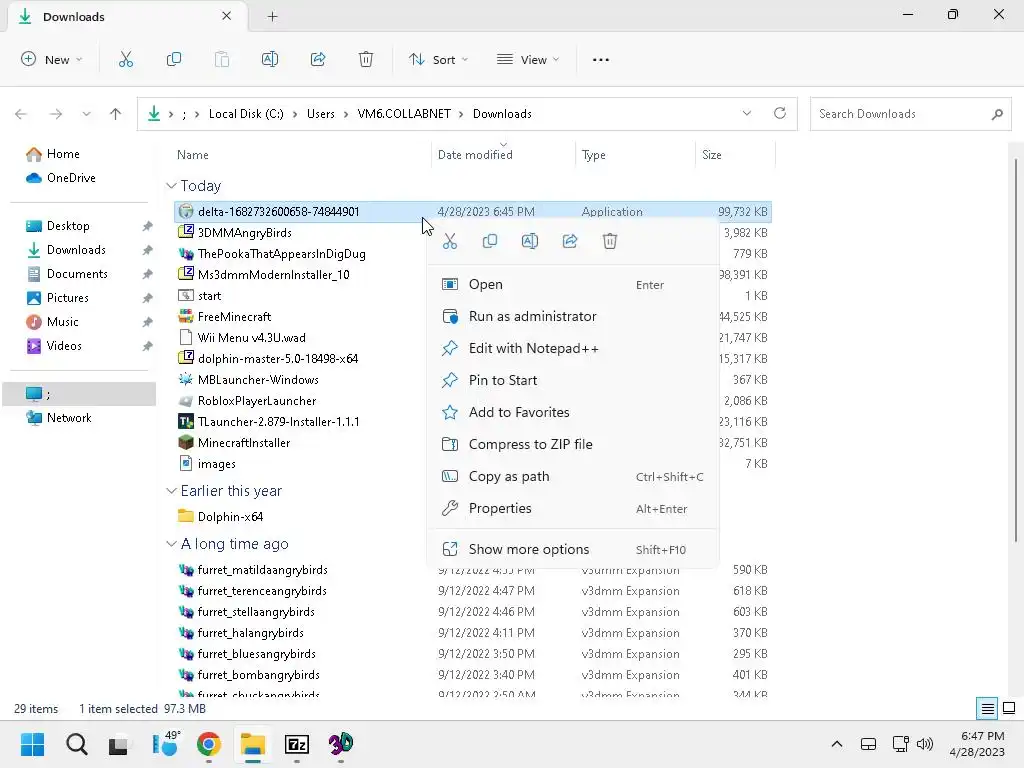Launch Google Chrome from the taskbar
1024x768 pixels.
coord(208,744)
